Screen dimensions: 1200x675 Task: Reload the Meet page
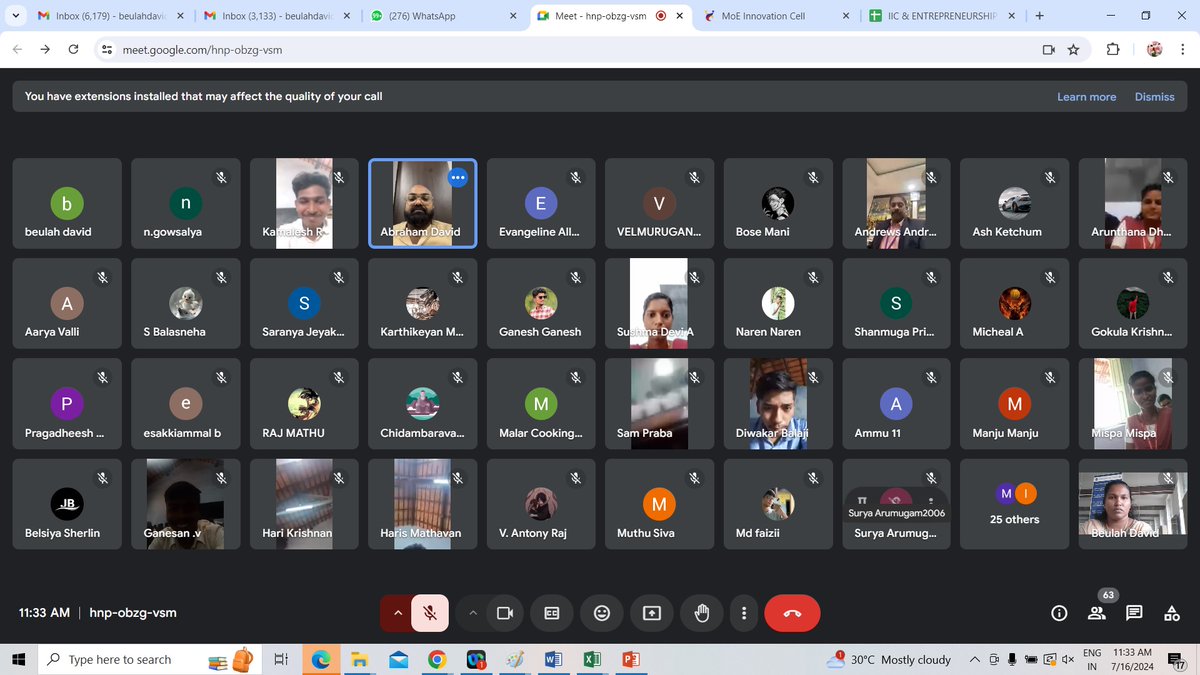(73, 49)
